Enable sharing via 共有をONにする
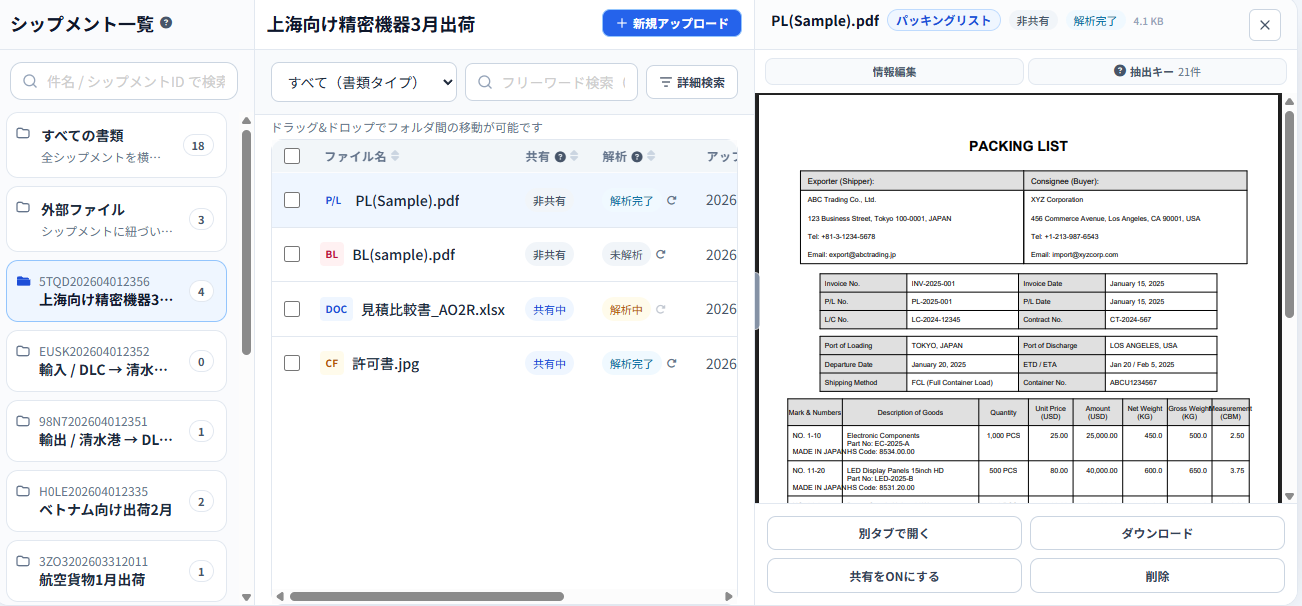 coord(893,575)
